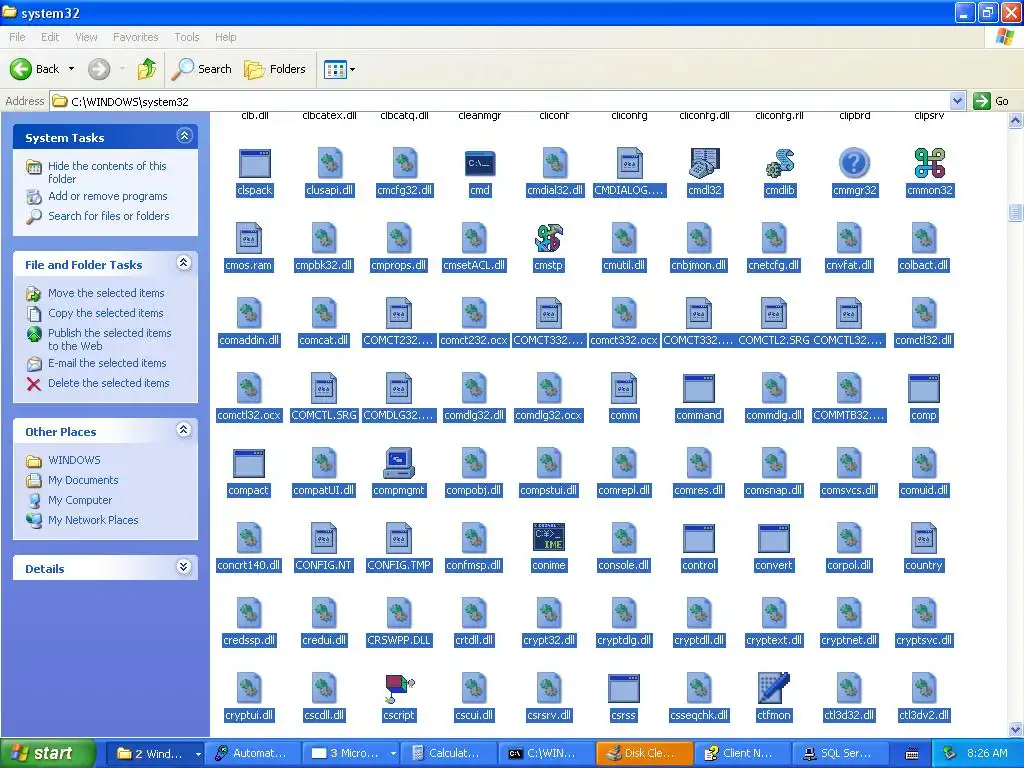Click E-mail the selected items link

[107, 363]
